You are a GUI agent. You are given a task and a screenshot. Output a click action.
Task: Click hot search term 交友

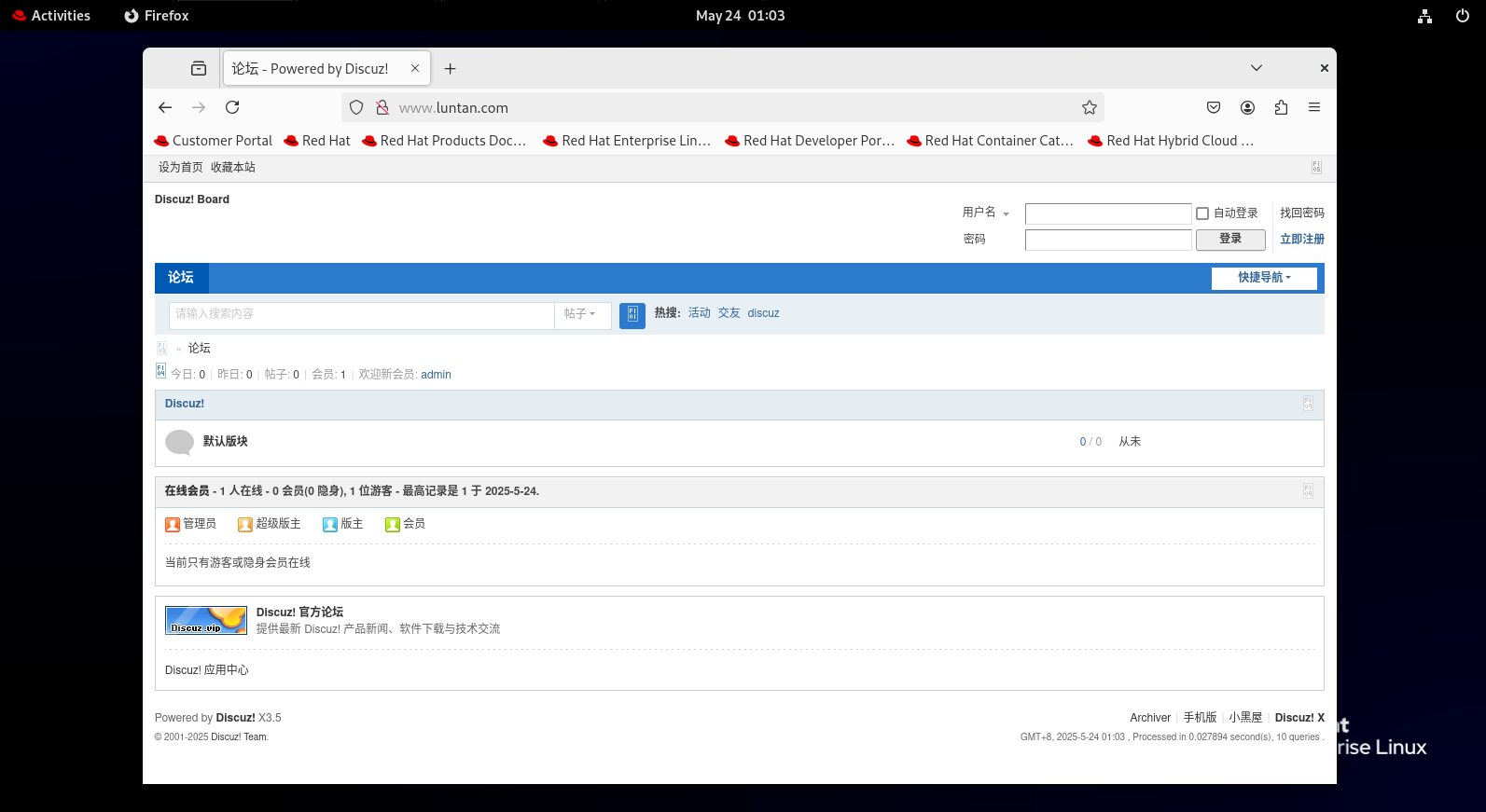click(x=729, y=313)
